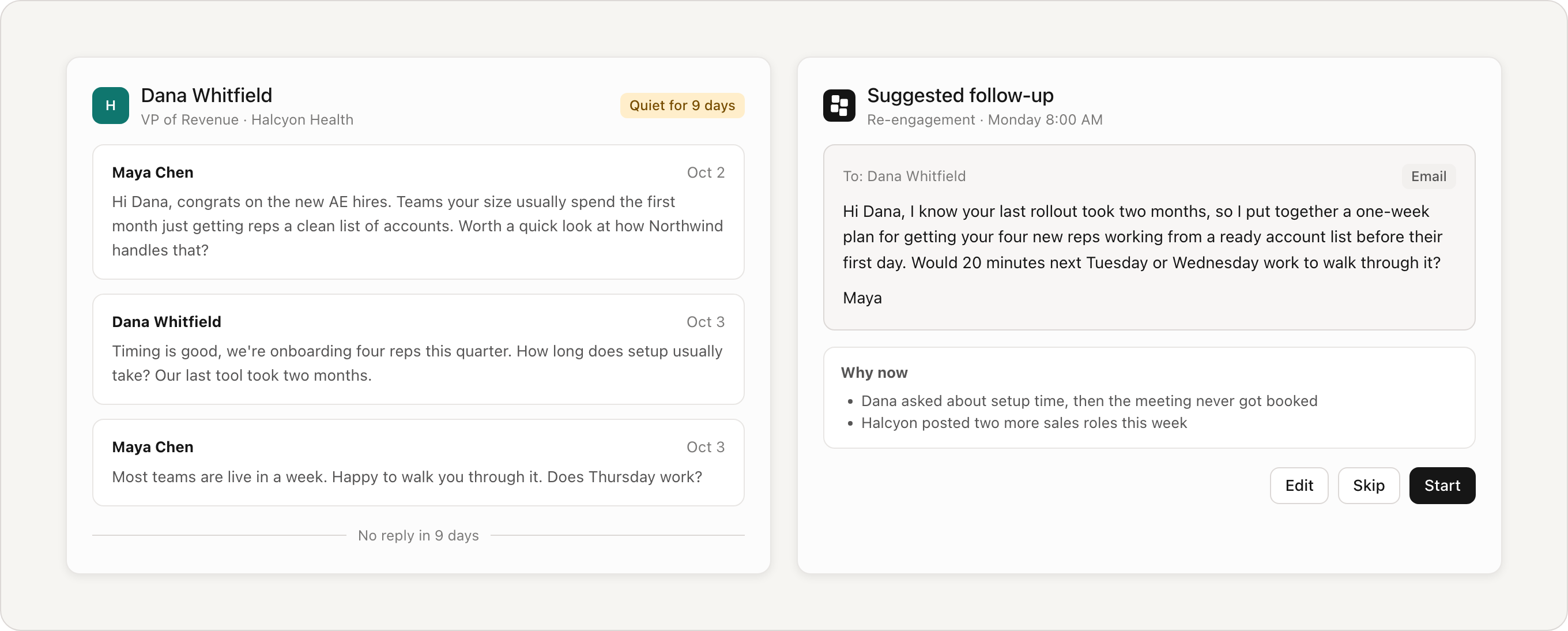Image resolution: width=1568 pixels, height=631 pixels.
Task: Click the Re-engagement Monday 8:00 AM schedule
Action: point(984,120)
